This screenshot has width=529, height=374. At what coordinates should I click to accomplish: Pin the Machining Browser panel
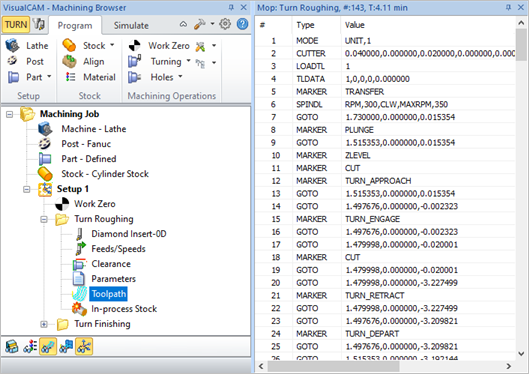(231, 7)
